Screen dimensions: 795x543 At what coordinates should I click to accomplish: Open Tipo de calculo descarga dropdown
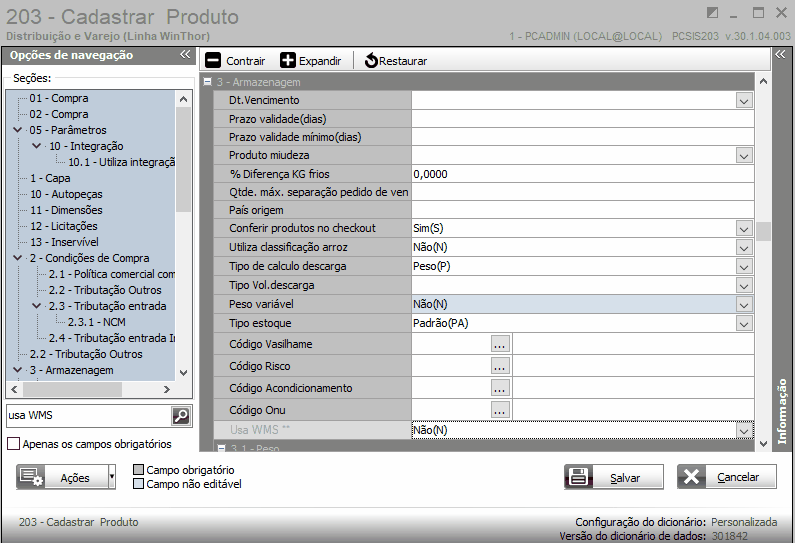pyautogui.click(x=744, y=267)
